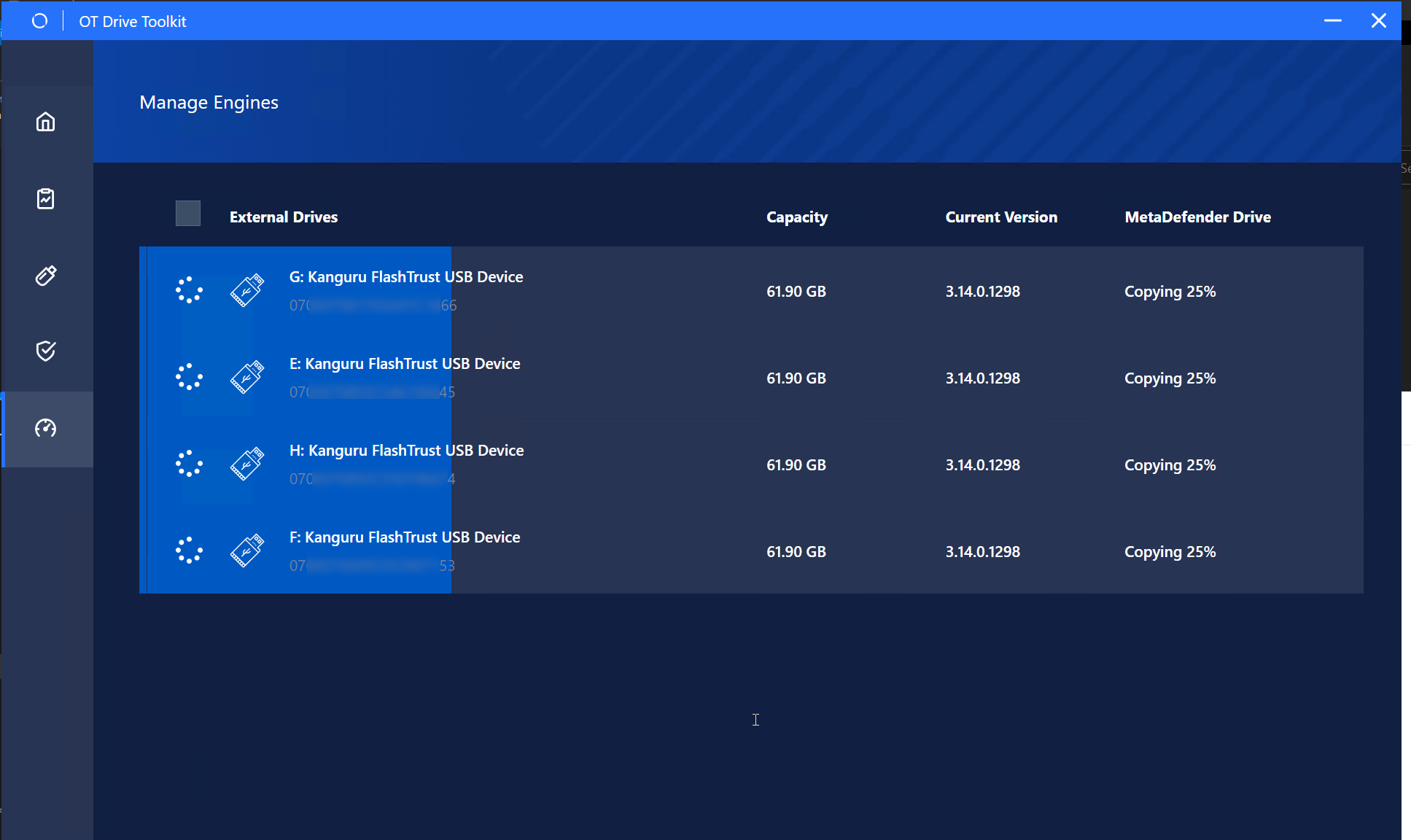The height and width of the screenshot is (840, 1411).
Task: Click Copying 25% status for G: drive
Action: click(1170, 292)
